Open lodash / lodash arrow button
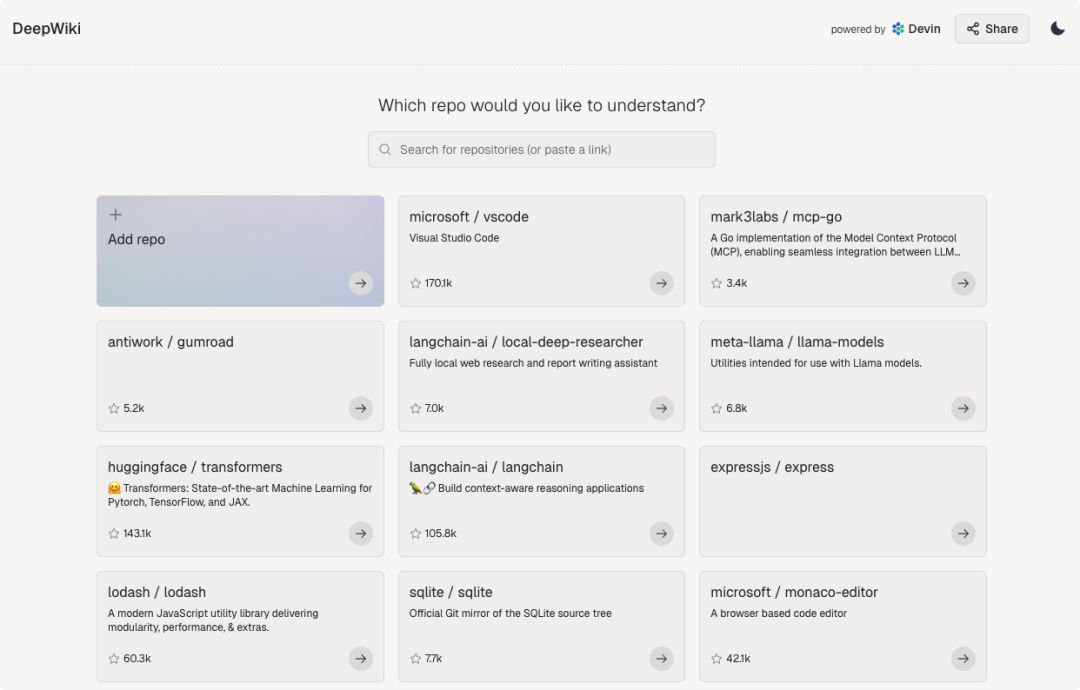Image resolution: width=1080 pixels, height=690 pixels. [x=360, y=659]
